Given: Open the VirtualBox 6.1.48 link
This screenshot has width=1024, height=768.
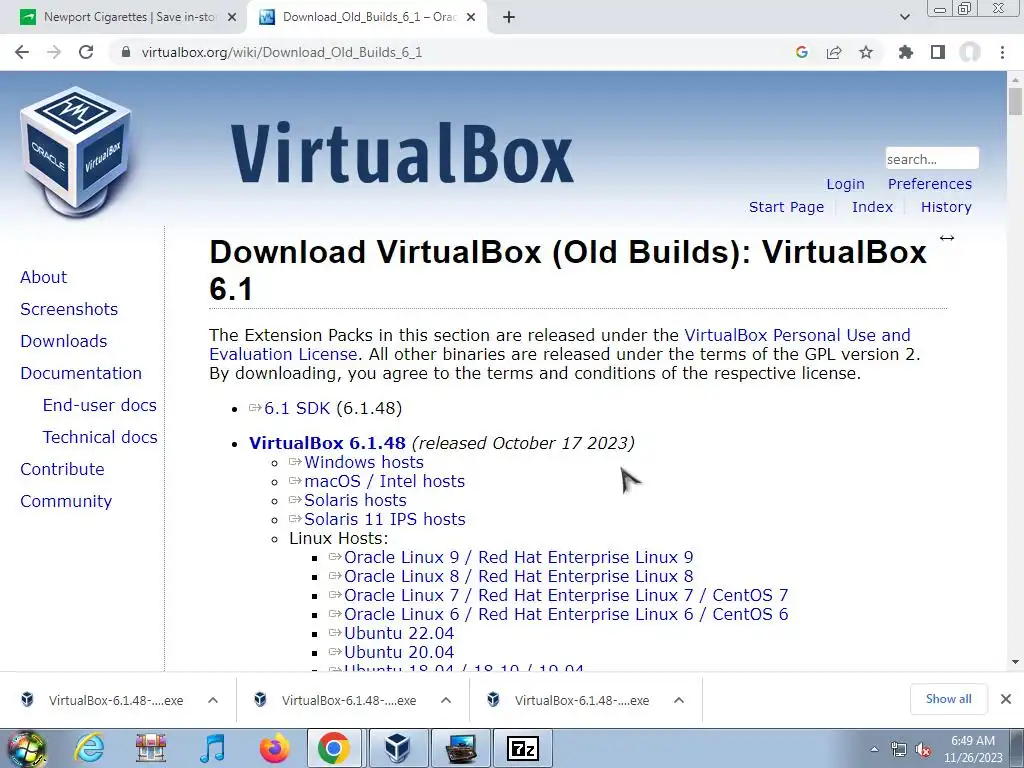Looking at the screenshot, I should point(327,443).
